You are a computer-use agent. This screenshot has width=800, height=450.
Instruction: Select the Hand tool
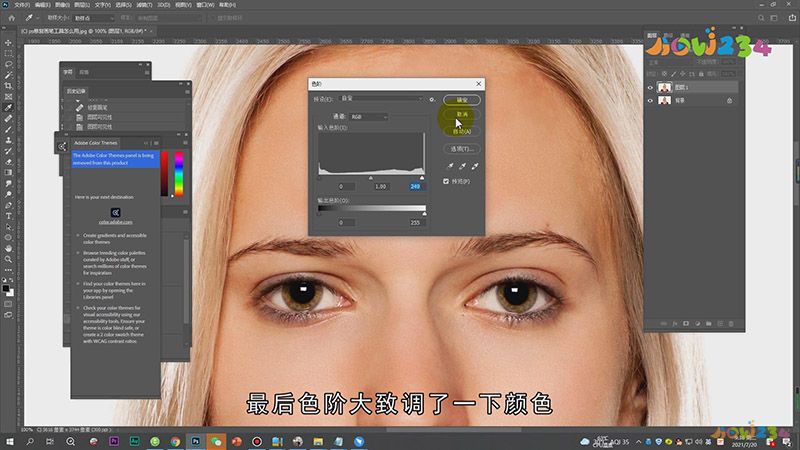tap(8, 248)
